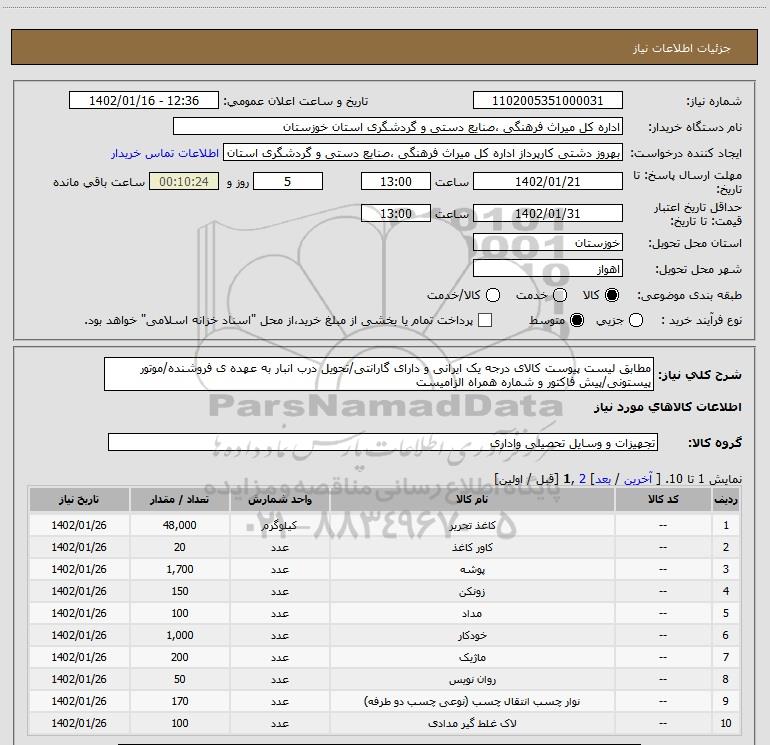Click the general need description text box
770x745 pixels.
pos(379,374)
